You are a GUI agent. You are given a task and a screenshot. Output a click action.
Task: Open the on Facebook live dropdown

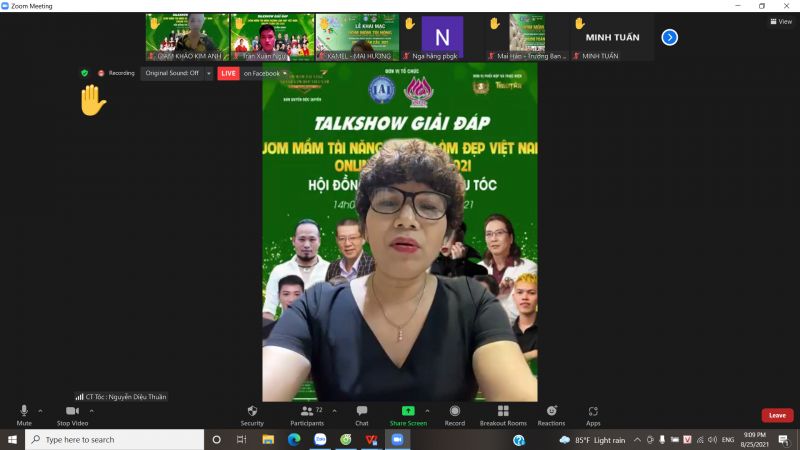(x=265, y=73)
